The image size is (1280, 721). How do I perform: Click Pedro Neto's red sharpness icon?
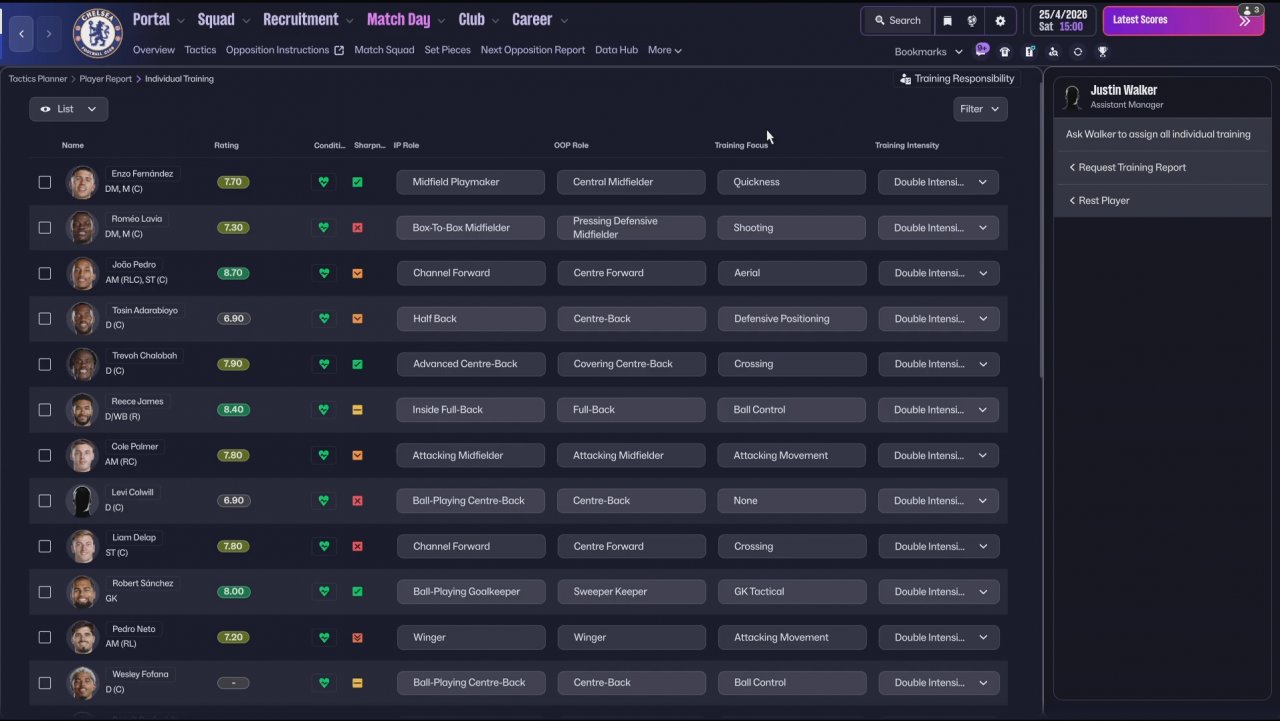click(x=357, y=637)
